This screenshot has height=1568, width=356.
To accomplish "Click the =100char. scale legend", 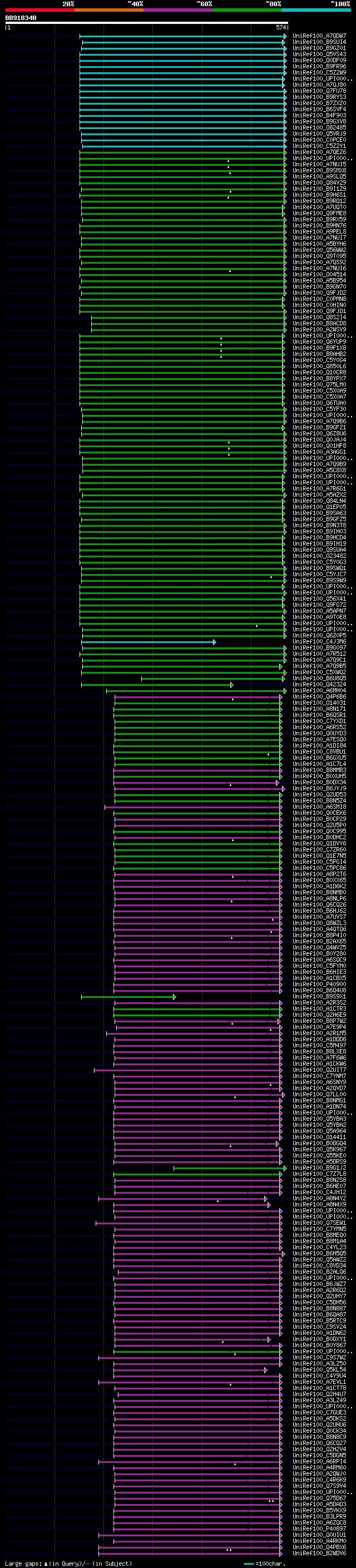I will [x=265, y=1563].
